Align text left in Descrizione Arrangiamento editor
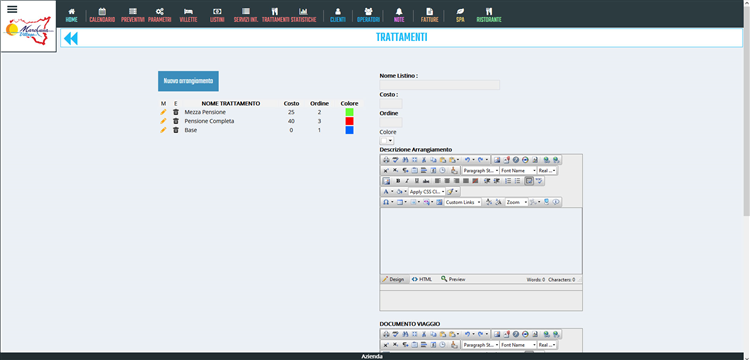Screen dimensions: 750x360 pos(438,181)
